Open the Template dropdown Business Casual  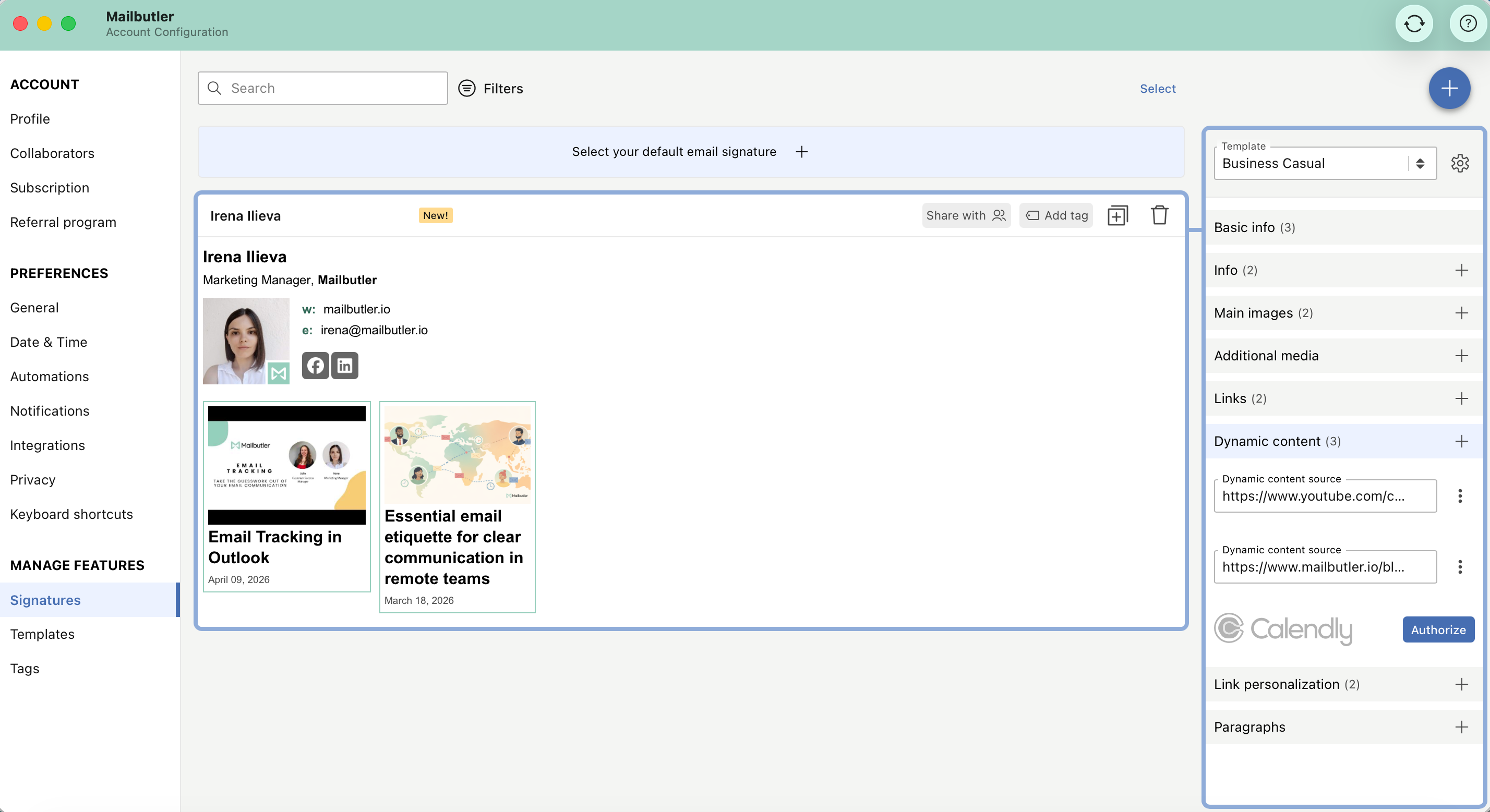coord(1325,163)
